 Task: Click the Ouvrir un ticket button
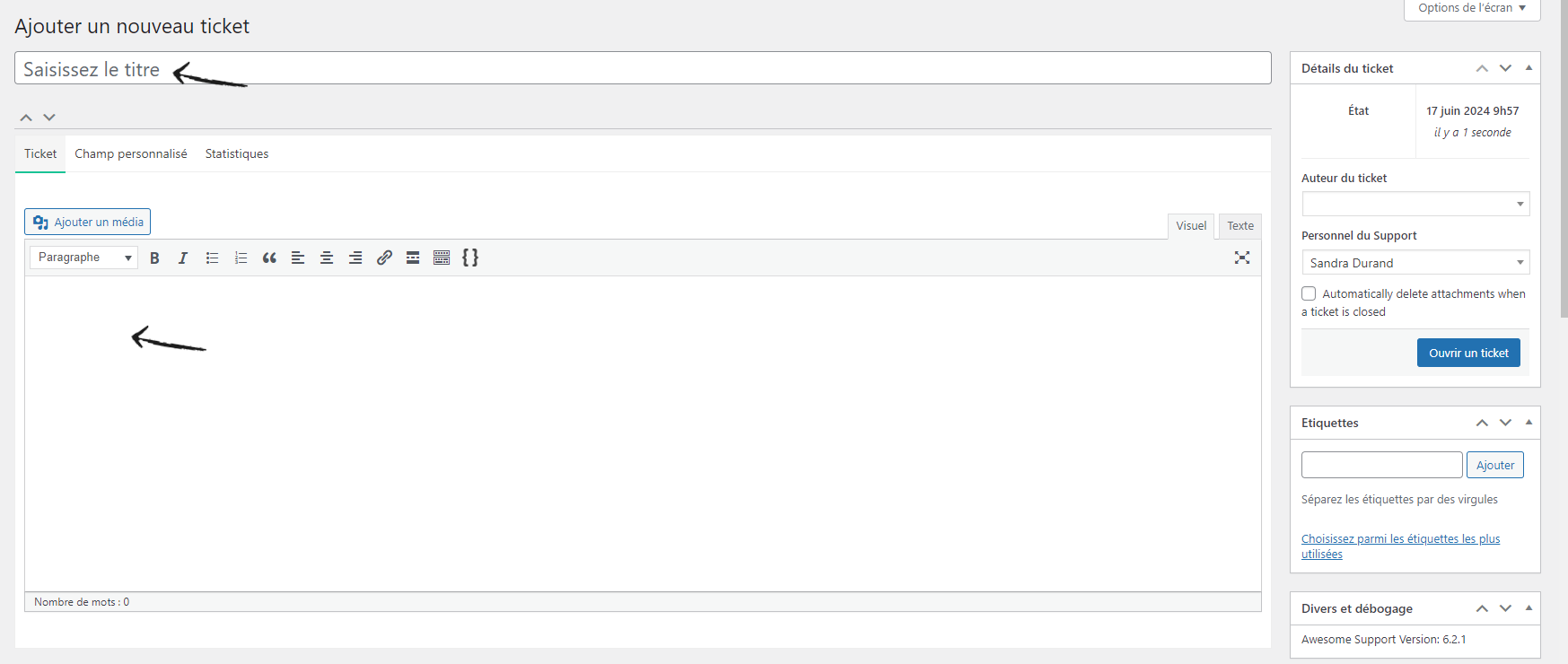tap(1468, 353)
